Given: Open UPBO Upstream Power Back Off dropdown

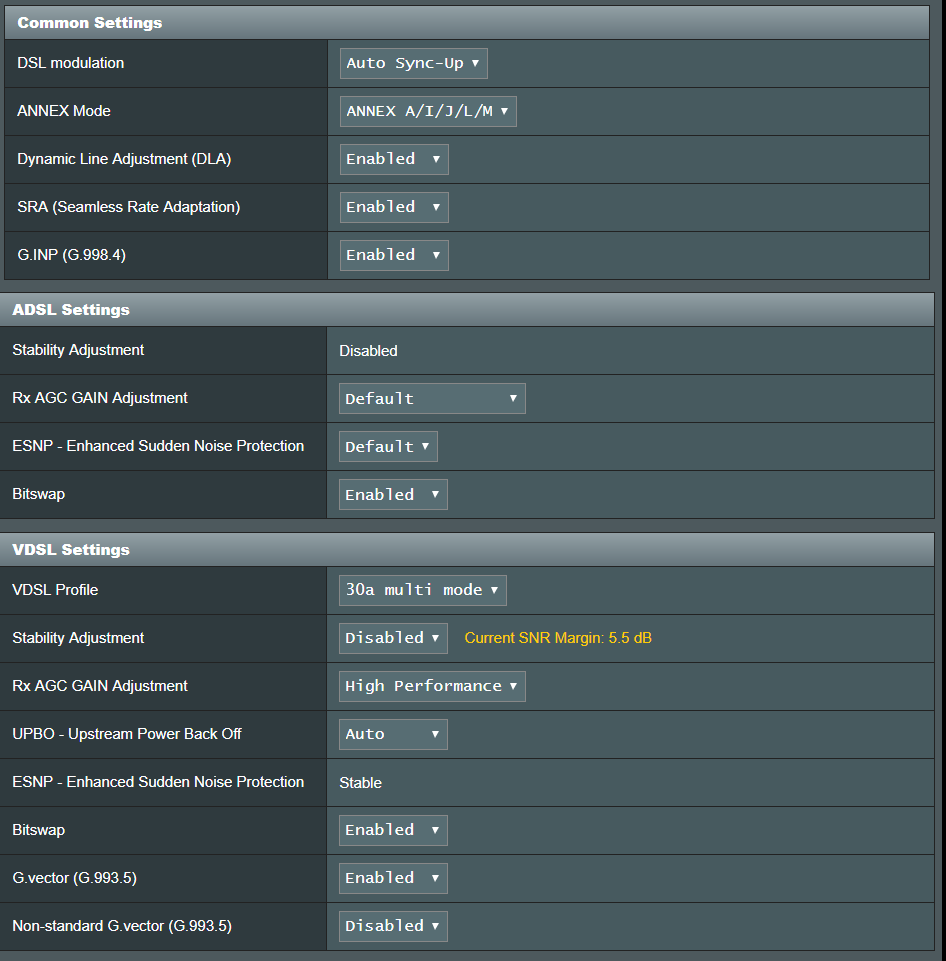Looking at the screenshot, I should click(393, 734).
